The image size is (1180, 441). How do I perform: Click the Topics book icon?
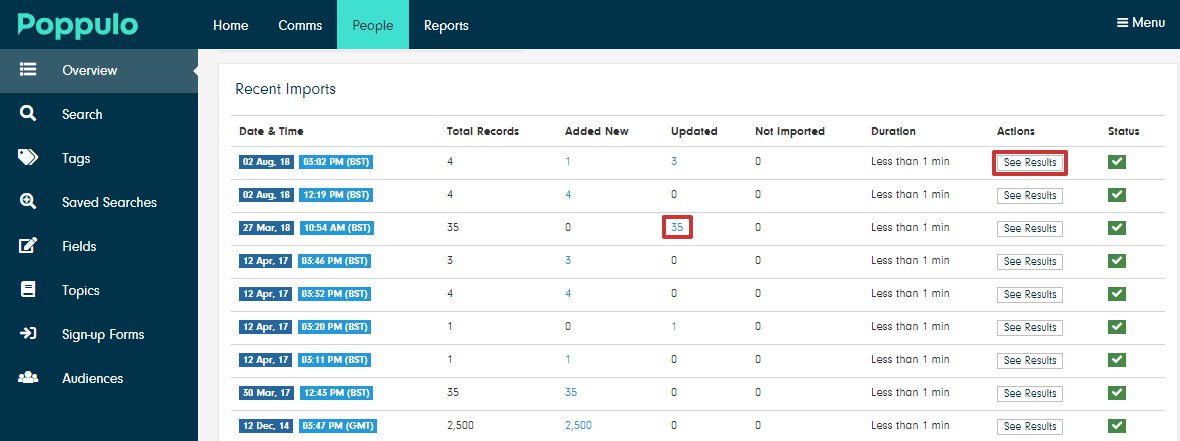click(x=28, y=290)
